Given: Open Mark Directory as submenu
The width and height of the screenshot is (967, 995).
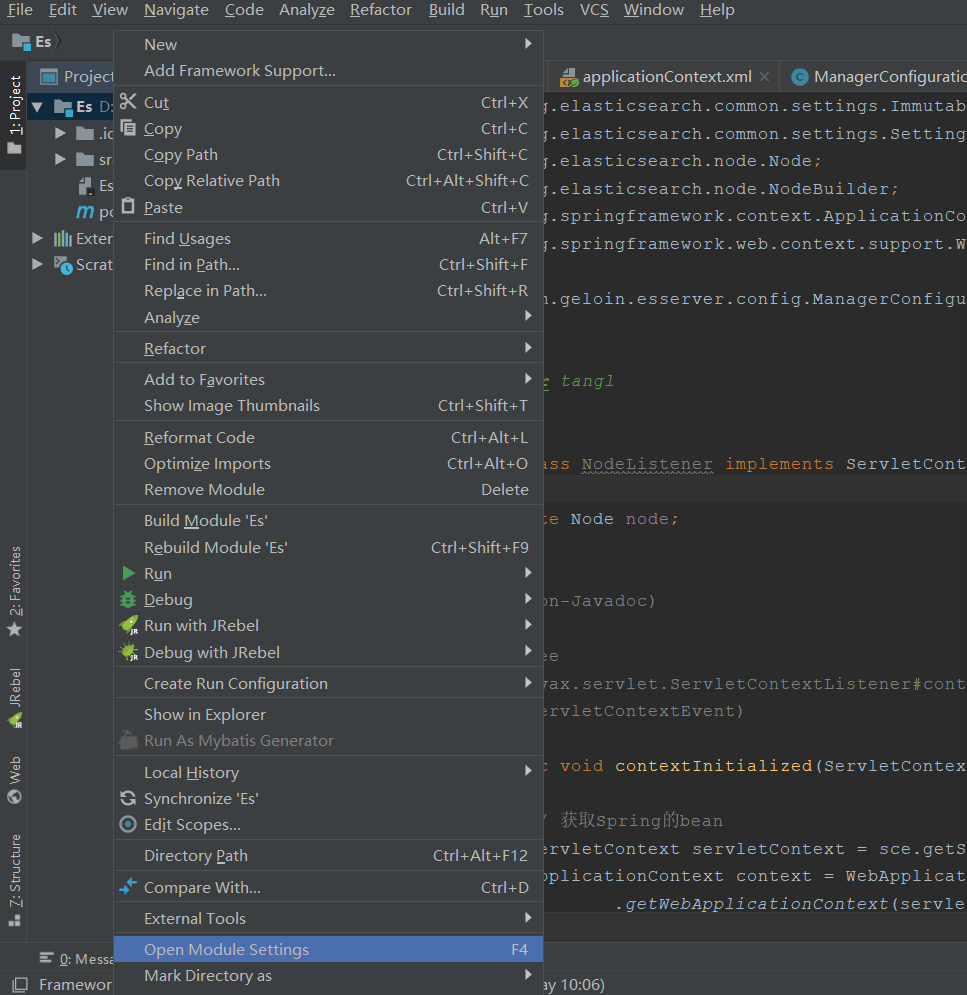Looking at the screenshot, I should (x=328, y=975).
